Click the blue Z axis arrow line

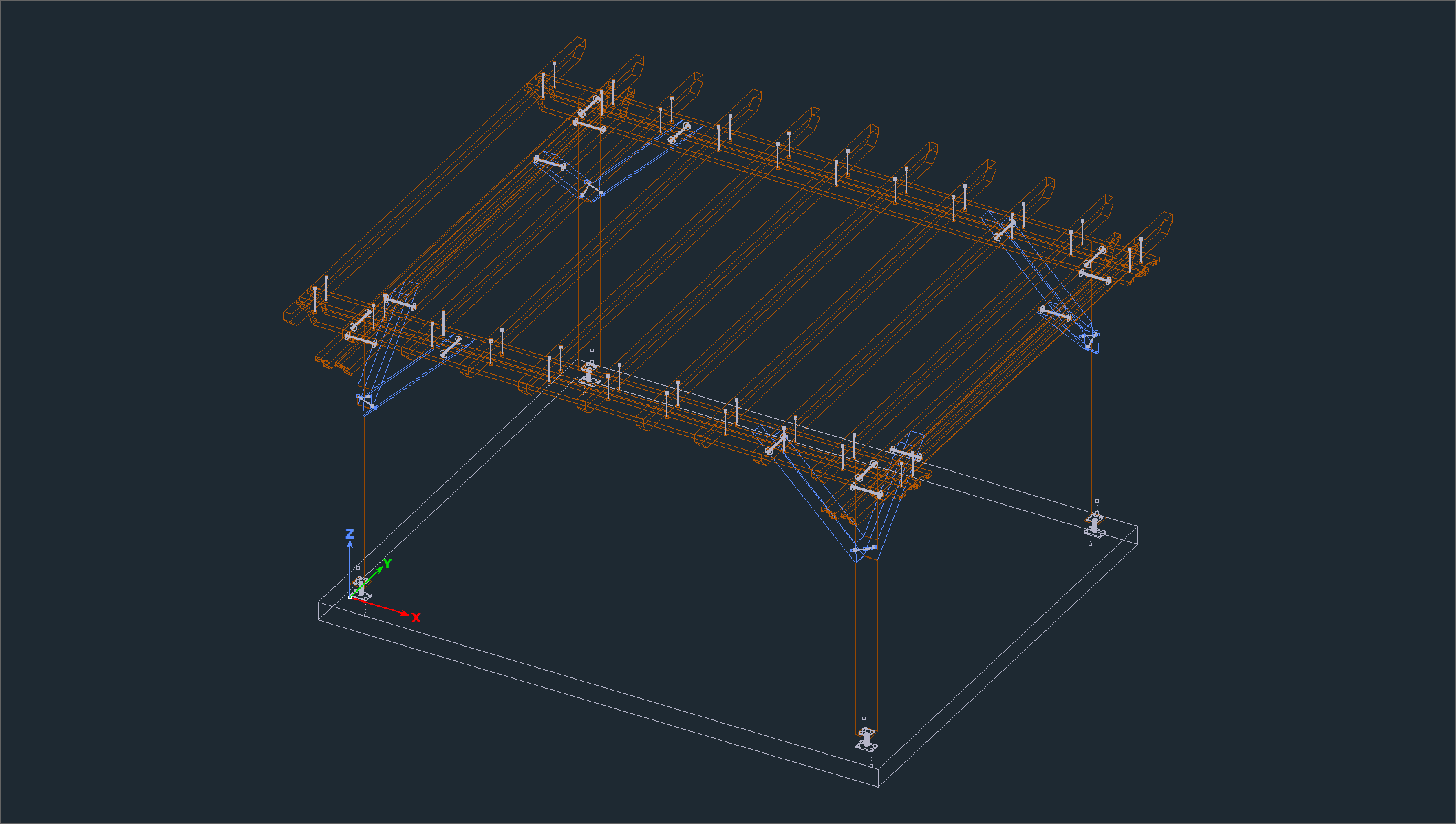pyautogui.click(x=350, y=569)
